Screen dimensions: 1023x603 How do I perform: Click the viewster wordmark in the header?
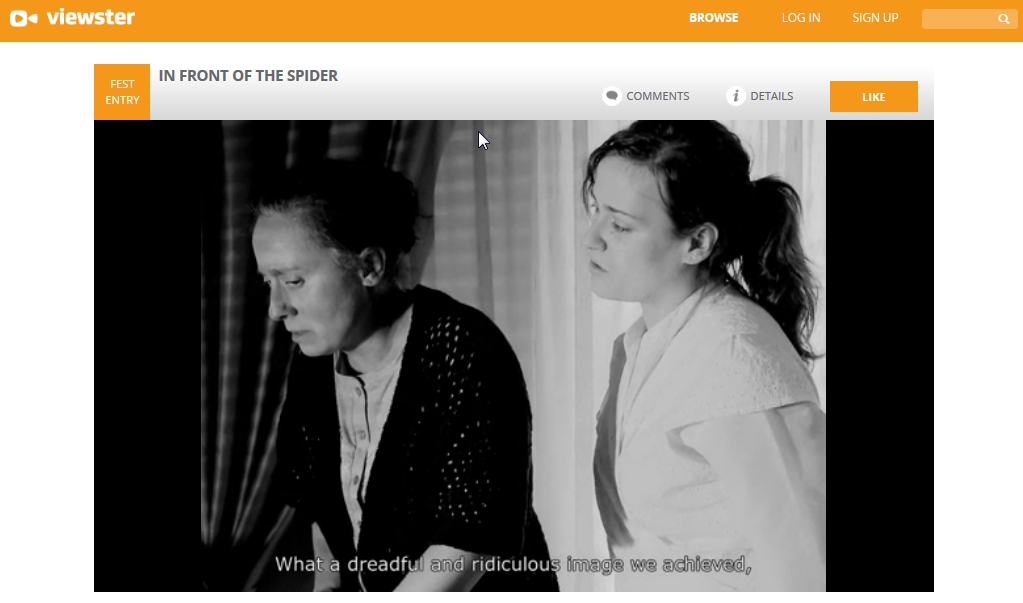(x=91, y=17)
